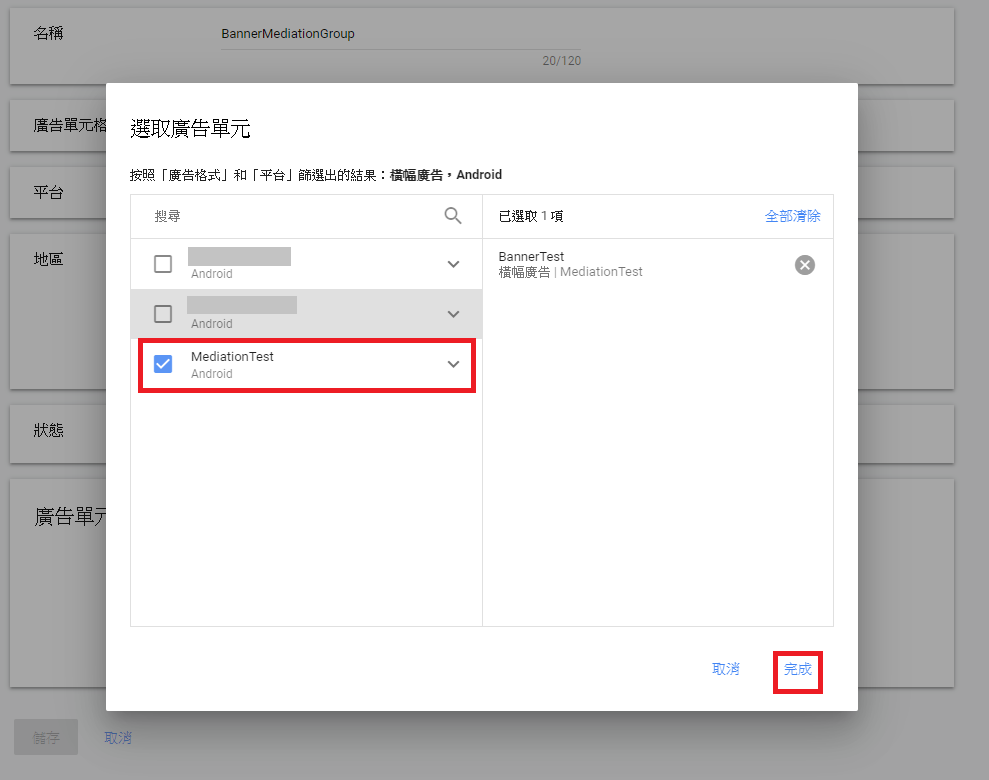Click 取消 in the dialog footer
The image size is (989, 780).
pos(725,669)
